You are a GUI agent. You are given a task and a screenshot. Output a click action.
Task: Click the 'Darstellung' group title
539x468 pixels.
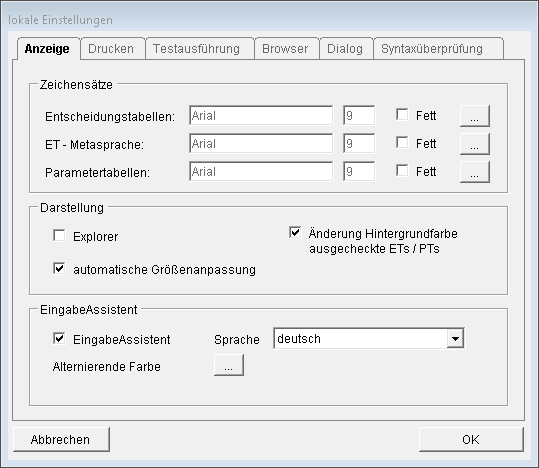click(72, 208)
